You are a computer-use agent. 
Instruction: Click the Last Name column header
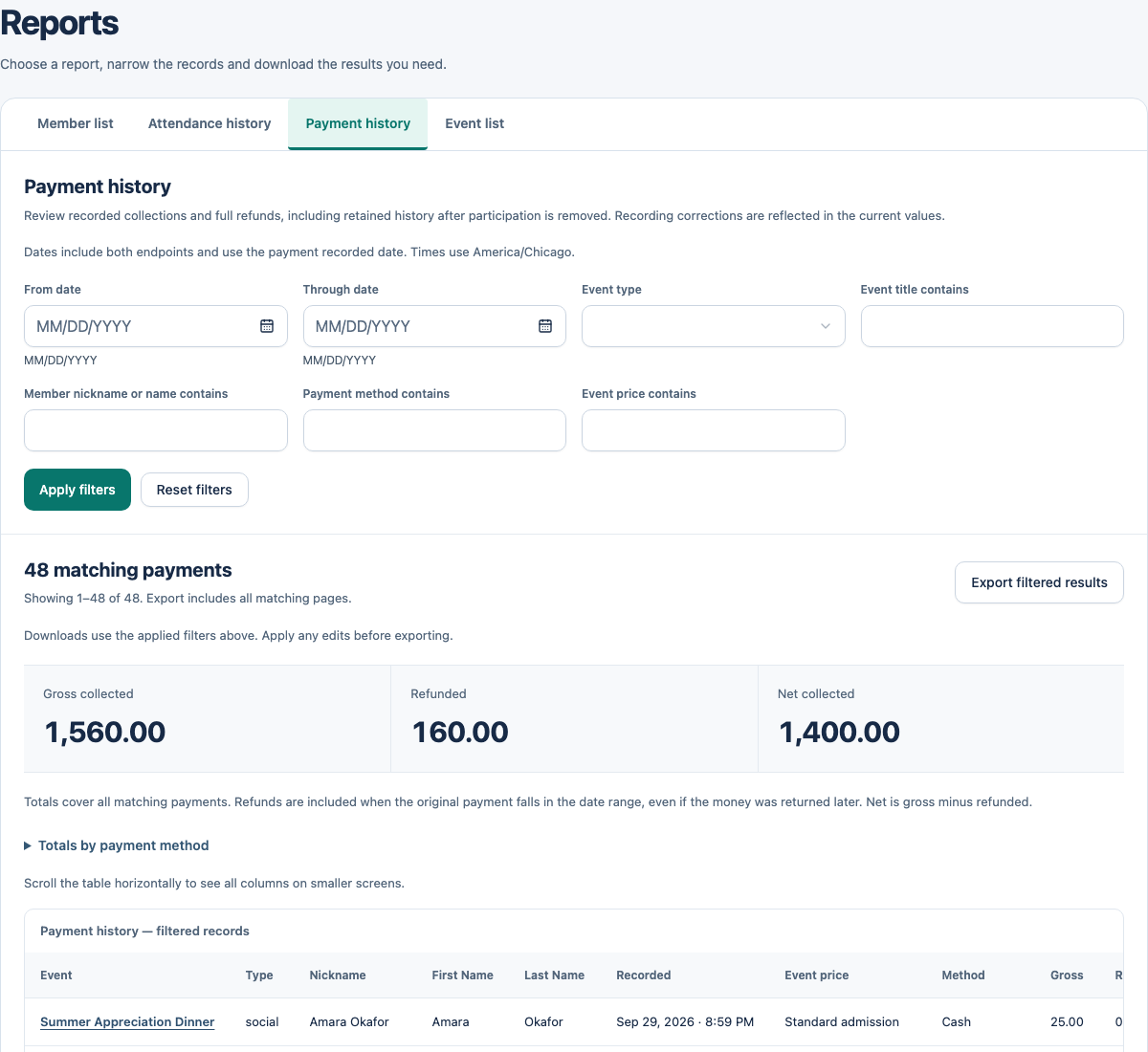[x=554, y=975]
